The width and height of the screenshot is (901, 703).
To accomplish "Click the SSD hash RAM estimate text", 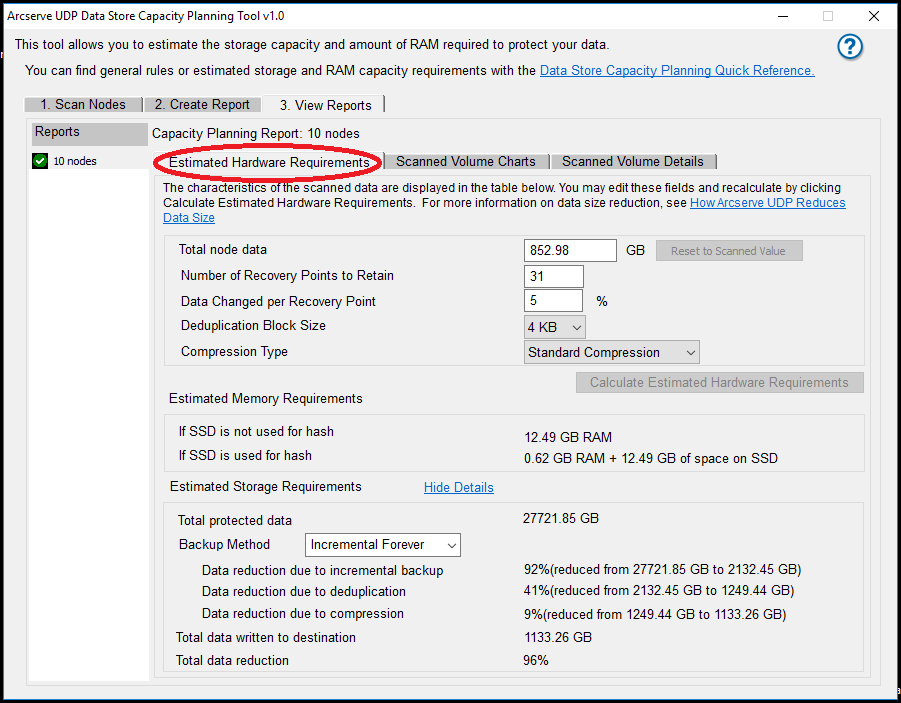I will pos(650,459).
